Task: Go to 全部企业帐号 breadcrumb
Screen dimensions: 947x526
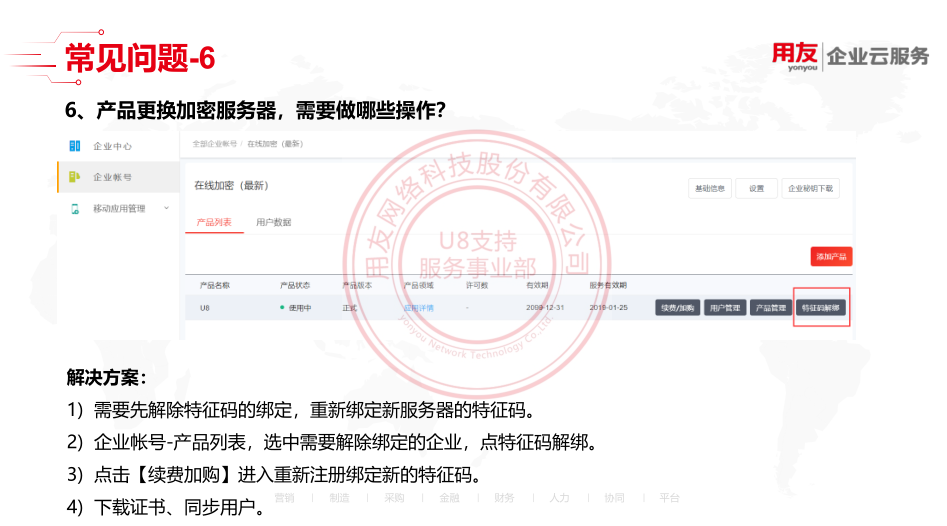Action: (x=214, y=144)
